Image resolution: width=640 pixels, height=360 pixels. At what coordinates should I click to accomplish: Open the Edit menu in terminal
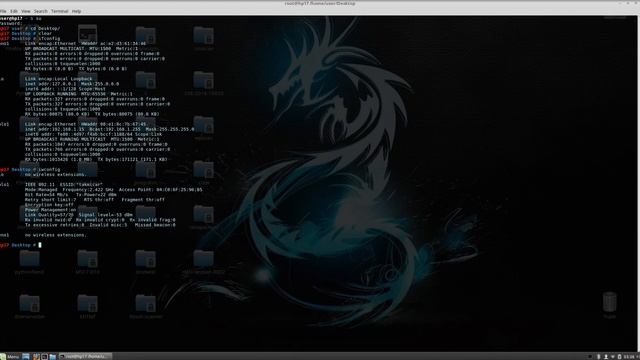pyautogui.click(x=14, y=11)
